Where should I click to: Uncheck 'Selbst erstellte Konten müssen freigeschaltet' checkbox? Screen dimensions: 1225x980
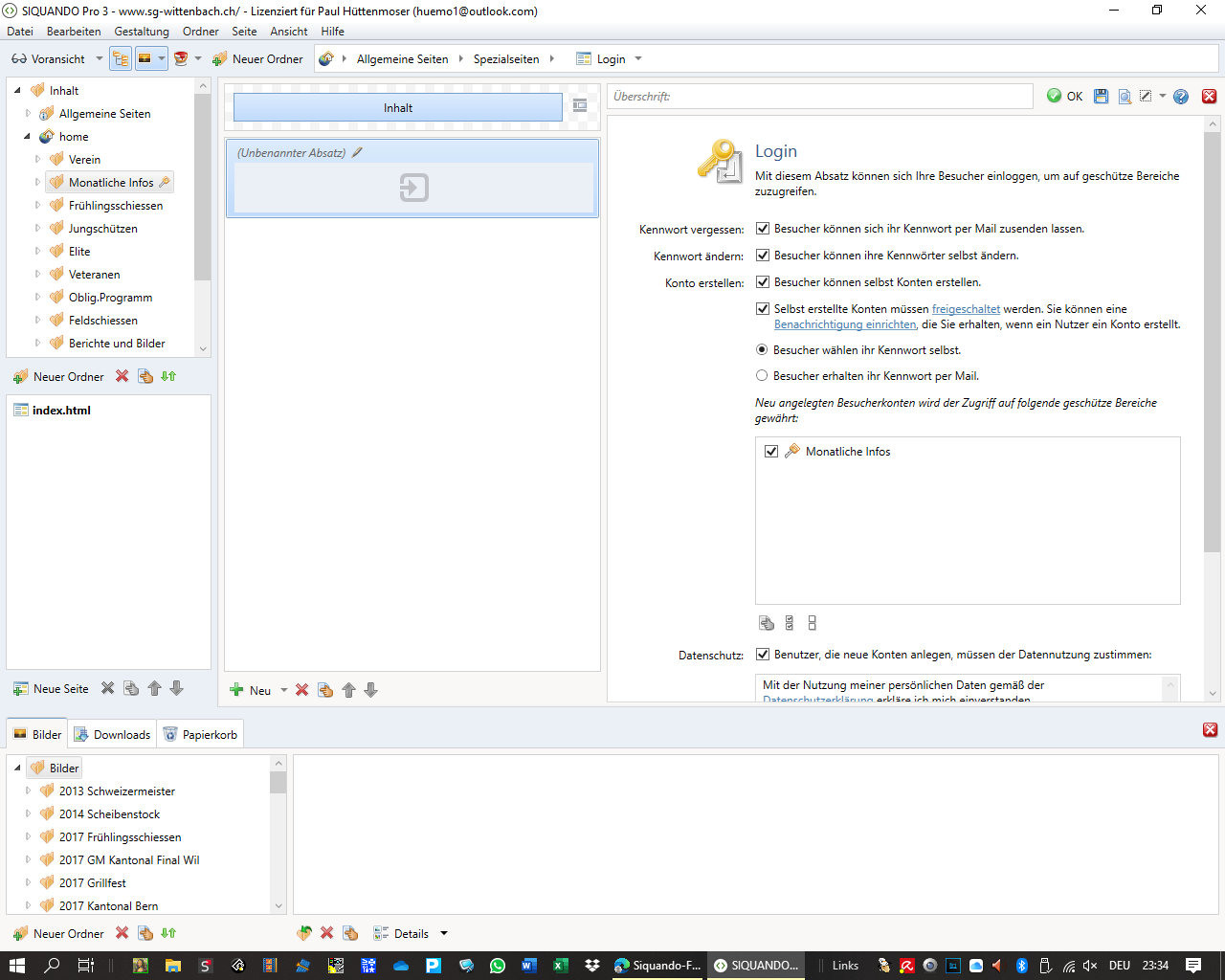pyautogui.click(x=763, y=309)
